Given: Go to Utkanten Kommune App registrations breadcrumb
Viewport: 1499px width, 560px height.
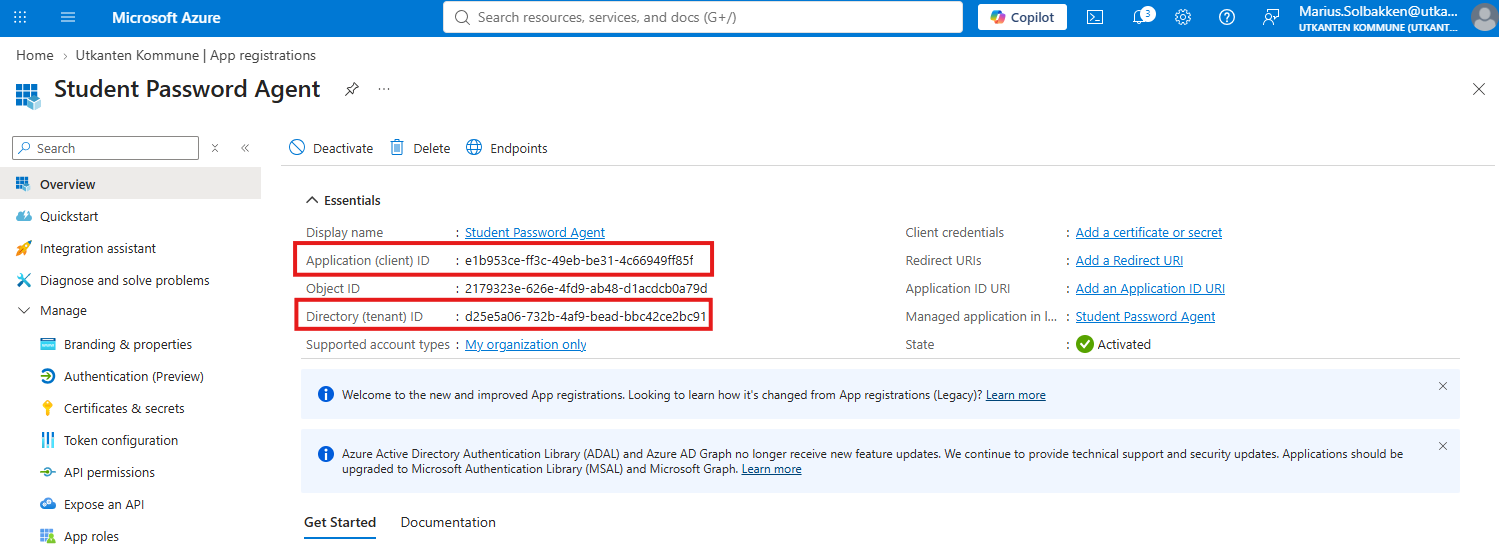Looking at the screenshot, I should point(196,55).
